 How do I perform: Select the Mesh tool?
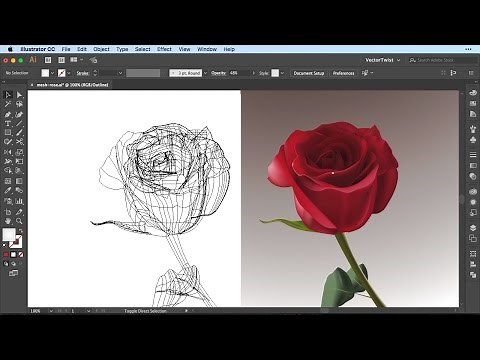8,181
